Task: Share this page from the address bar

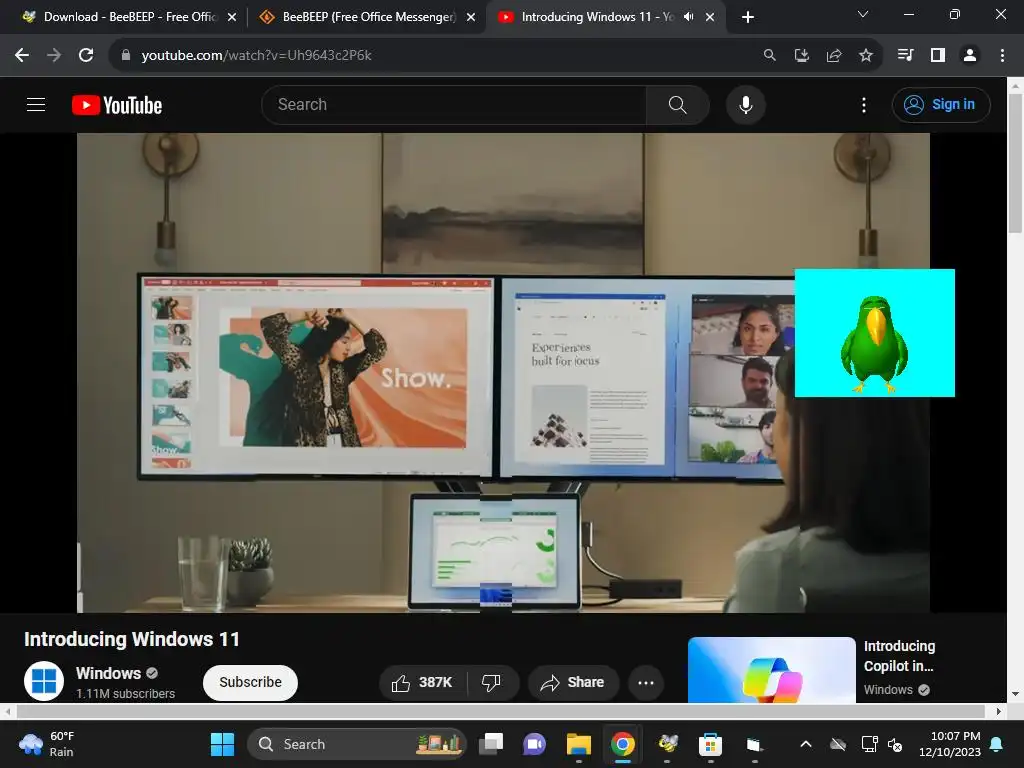Action: (833, 55)
